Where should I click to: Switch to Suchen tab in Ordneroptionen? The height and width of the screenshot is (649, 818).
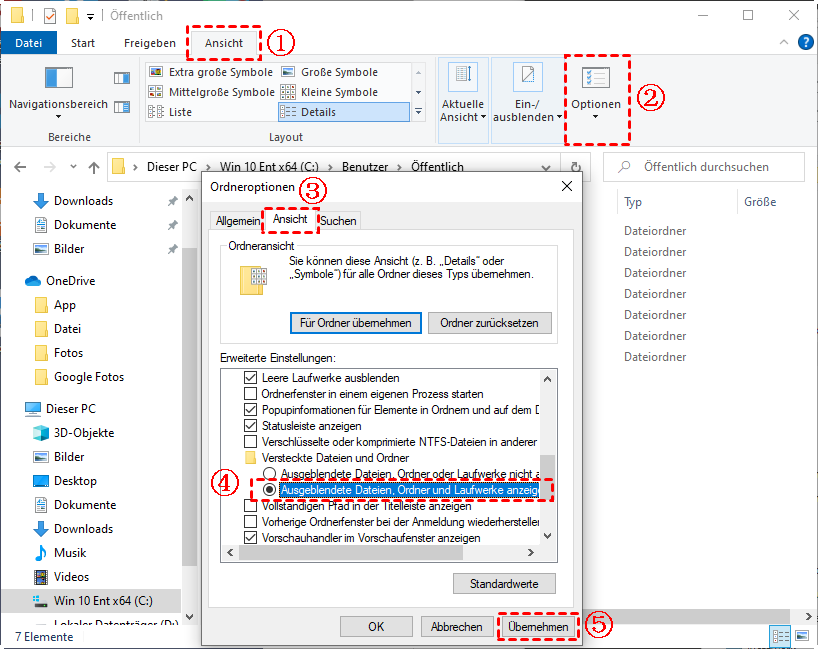tap(339, 221)
